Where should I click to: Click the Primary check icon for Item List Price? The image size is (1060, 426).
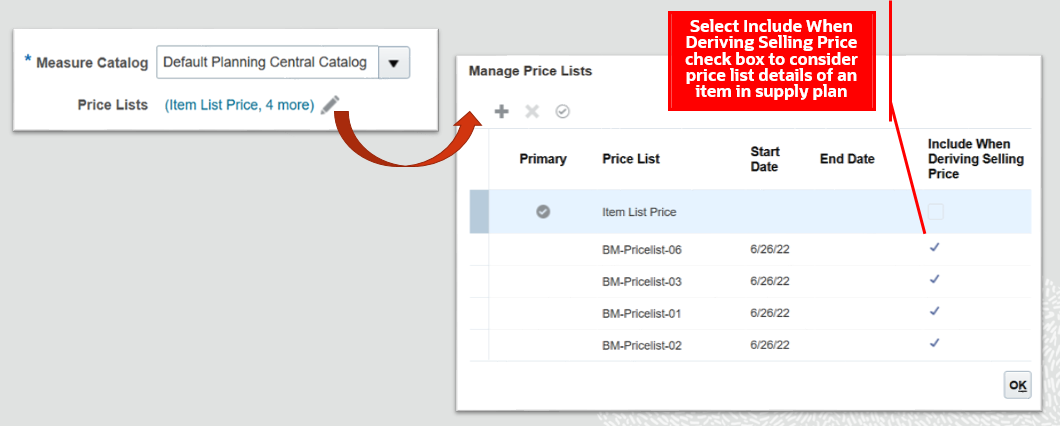tap(543, 211)
